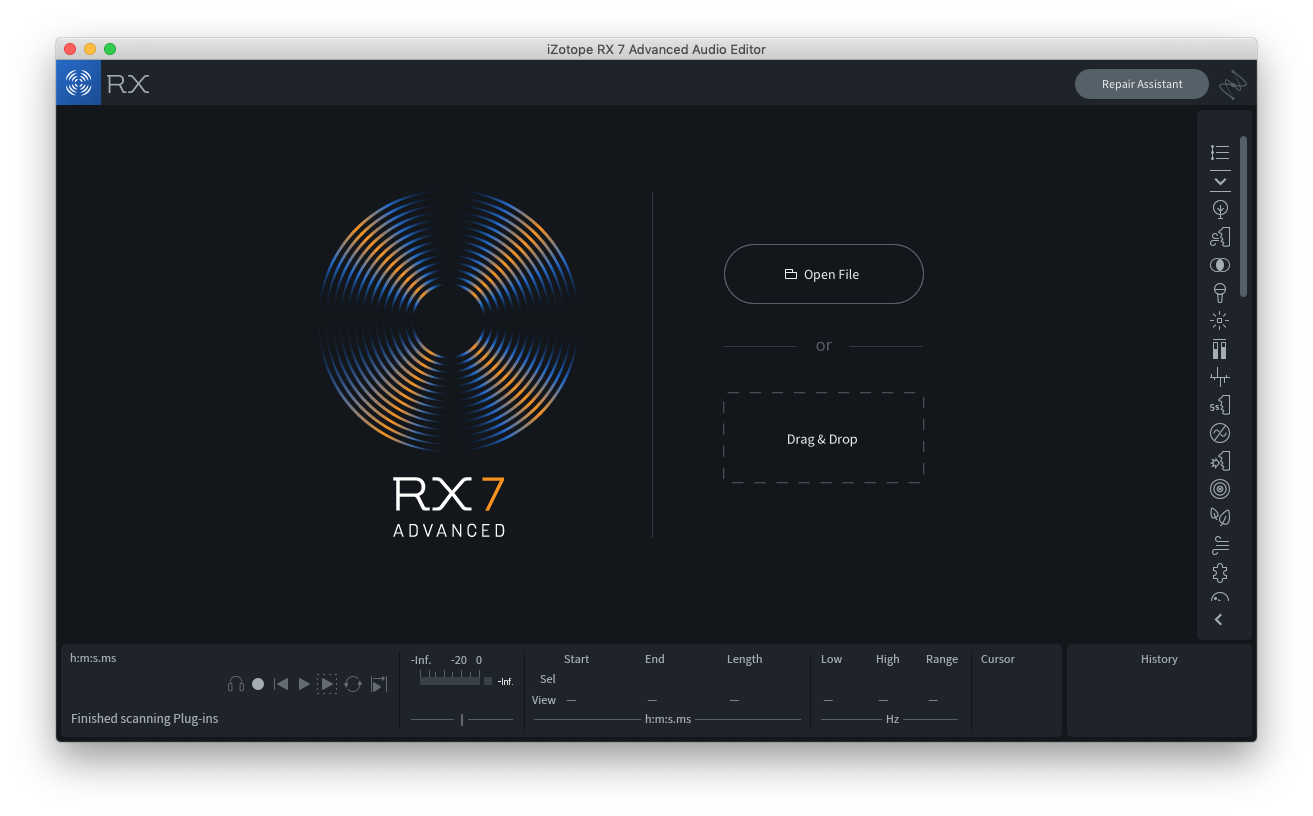This screenshot has height=816, width=1313.
Task: Click the Cursor label
Action: [998, 659]
